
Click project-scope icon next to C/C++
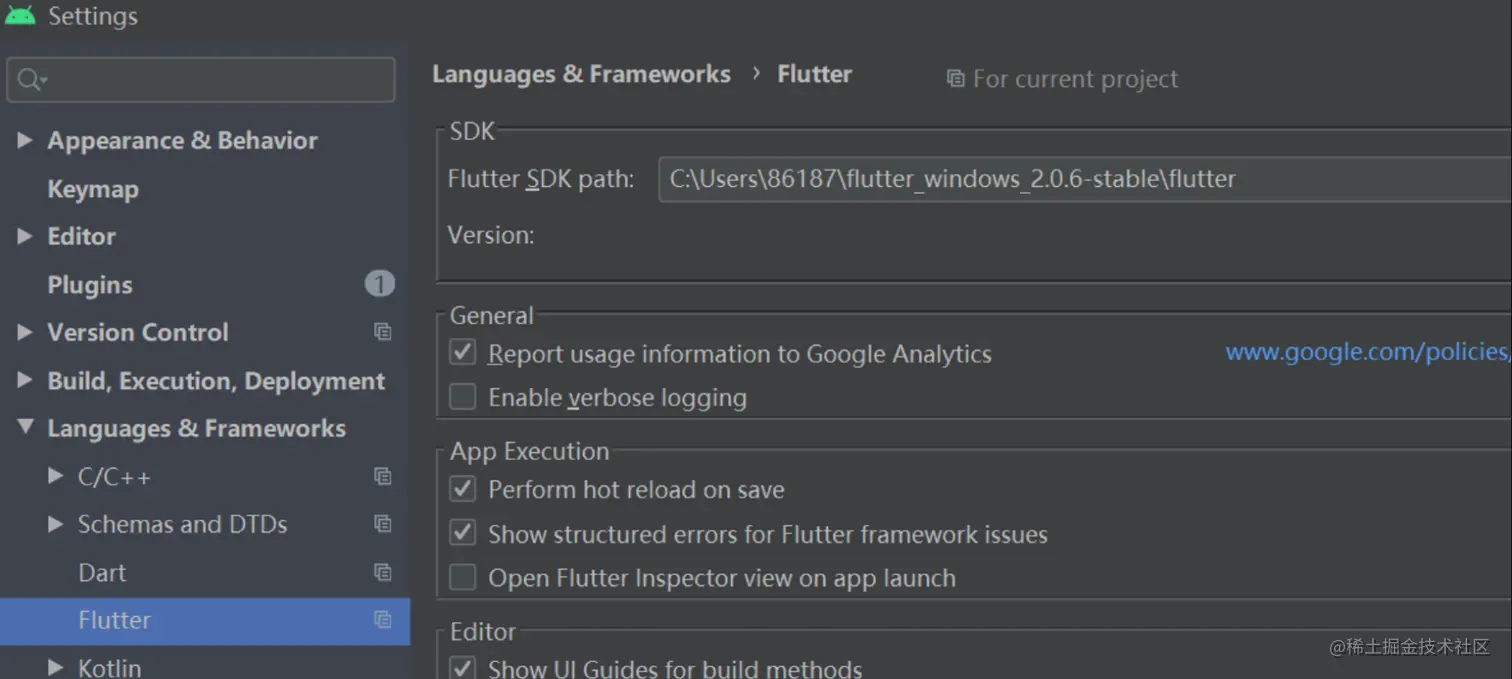(382, 477)
